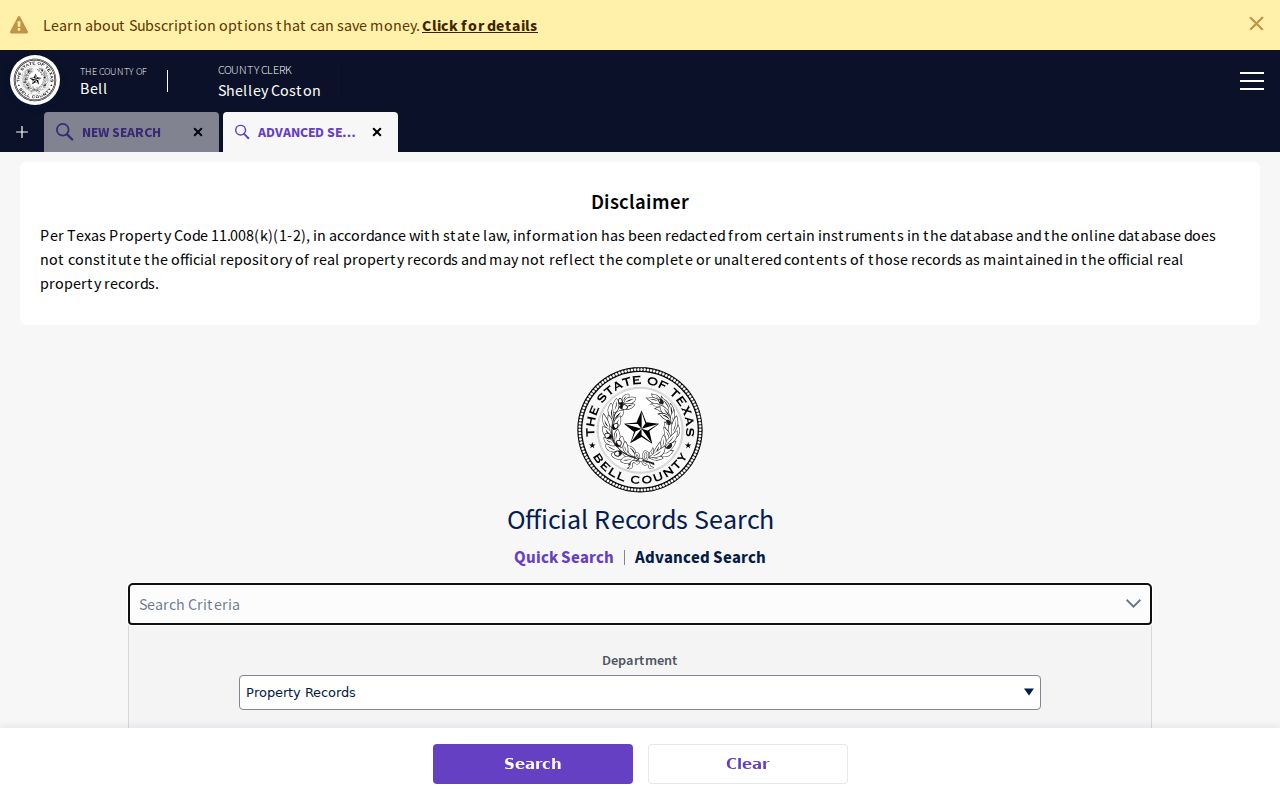Click the 'The County of Bell' header text
Image resolution: width=1280 pixels, height=800 pixels.
[113, 80]
